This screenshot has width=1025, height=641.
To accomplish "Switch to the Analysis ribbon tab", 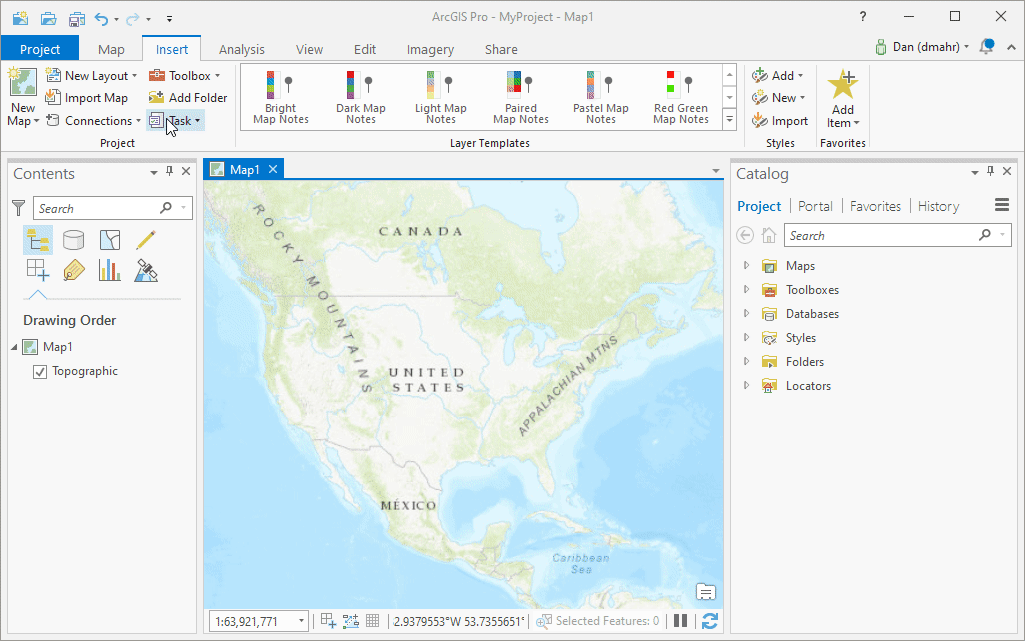I will 242,49.
